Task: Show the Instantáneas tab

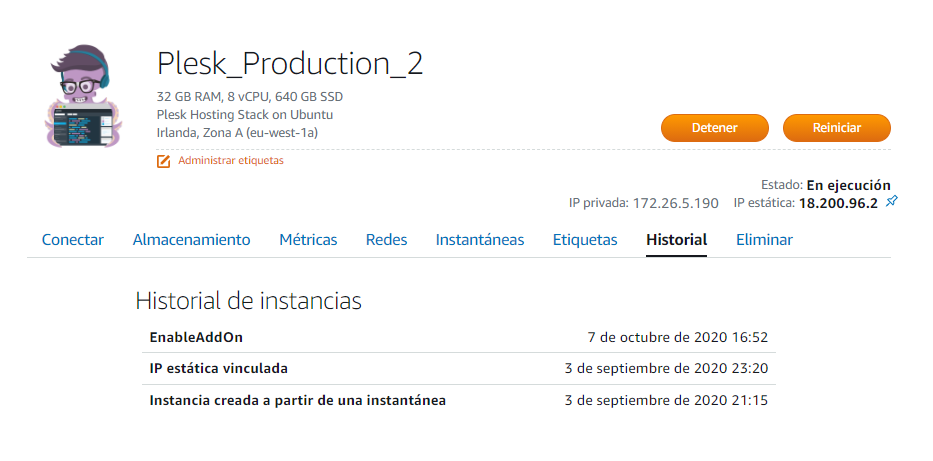Action: point(480,240)
